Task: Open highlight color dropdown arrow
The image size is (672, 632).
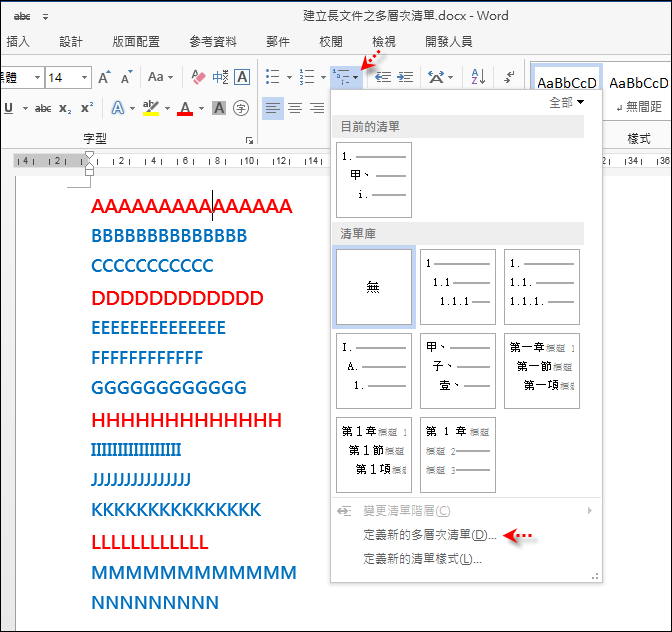Action: point(168,108)
